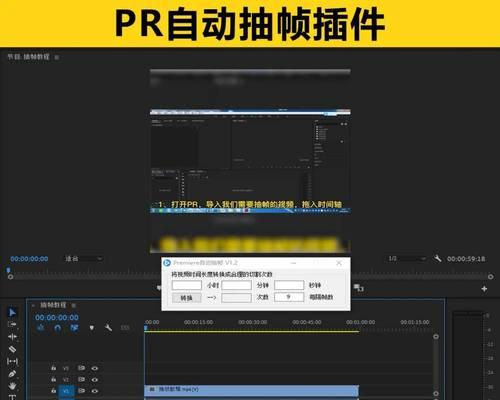Click the frame interval field showing 9

[x=289, y=297]
